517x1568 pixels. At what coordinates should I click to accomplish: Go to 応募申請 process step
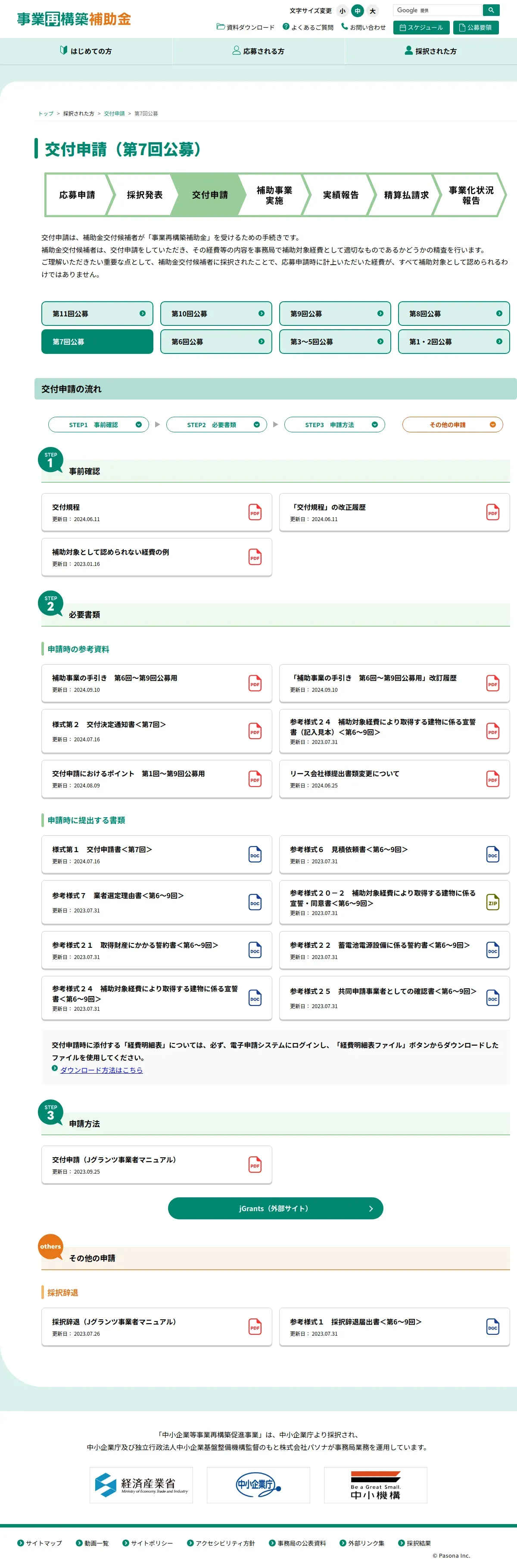click(x=77, y=195)
